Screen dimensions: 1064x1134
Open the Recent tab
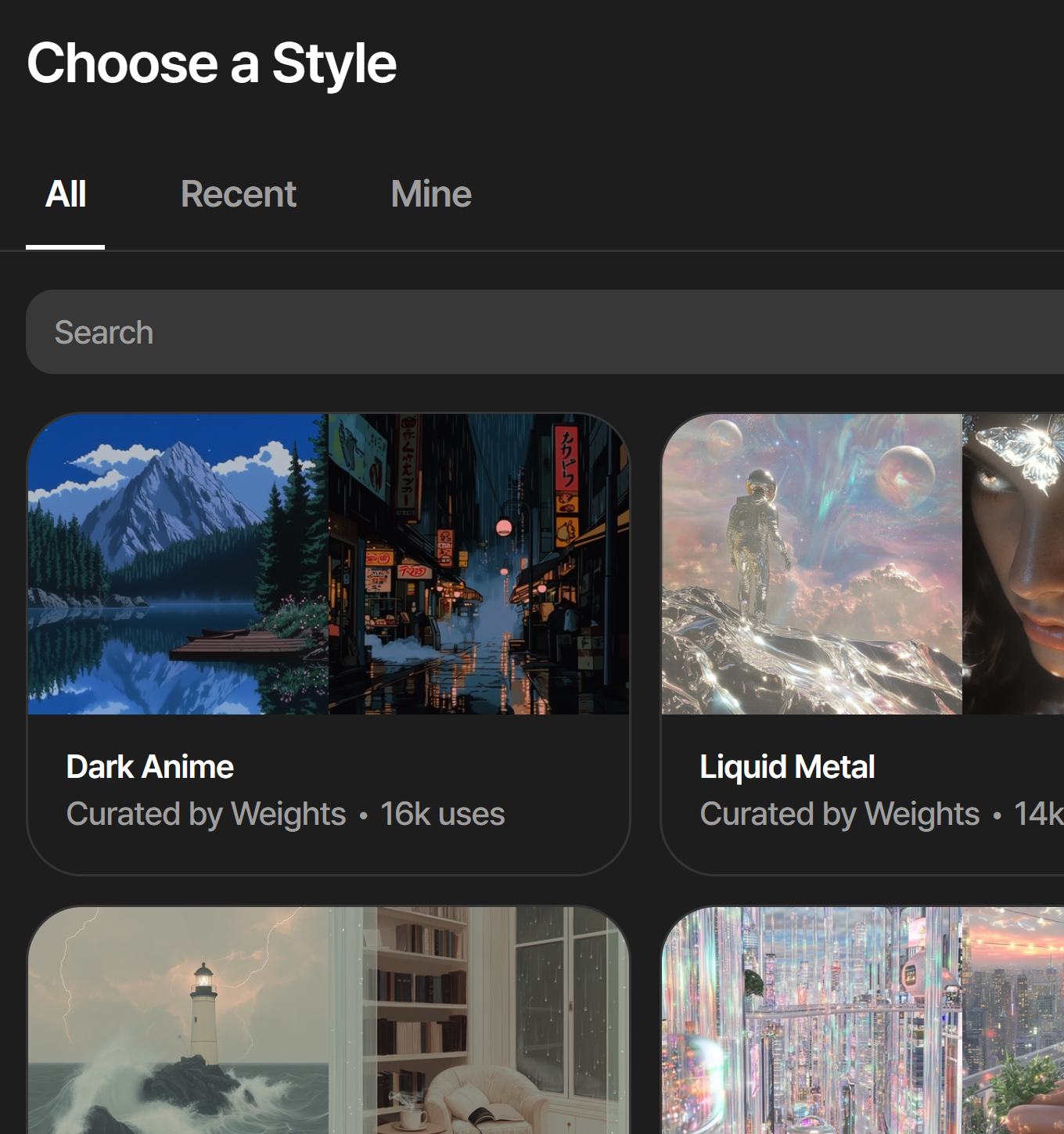pyautogui.click(x=238, y=194)
